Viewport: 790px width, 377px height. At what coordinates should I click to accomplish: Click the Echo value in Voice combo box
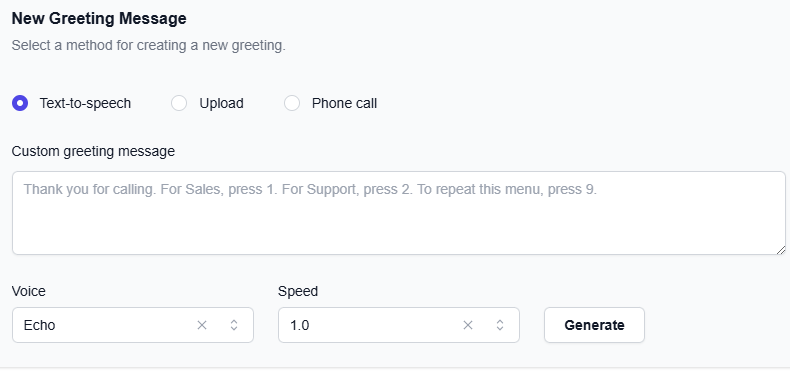pos(39,325)
